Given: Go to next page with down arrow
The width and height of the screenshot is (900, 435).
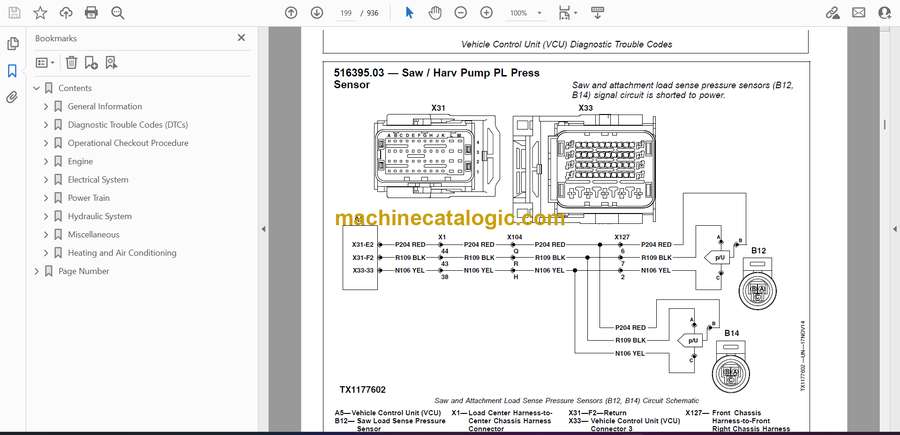Looking at the screenshot, I should (x=317, y=13).
